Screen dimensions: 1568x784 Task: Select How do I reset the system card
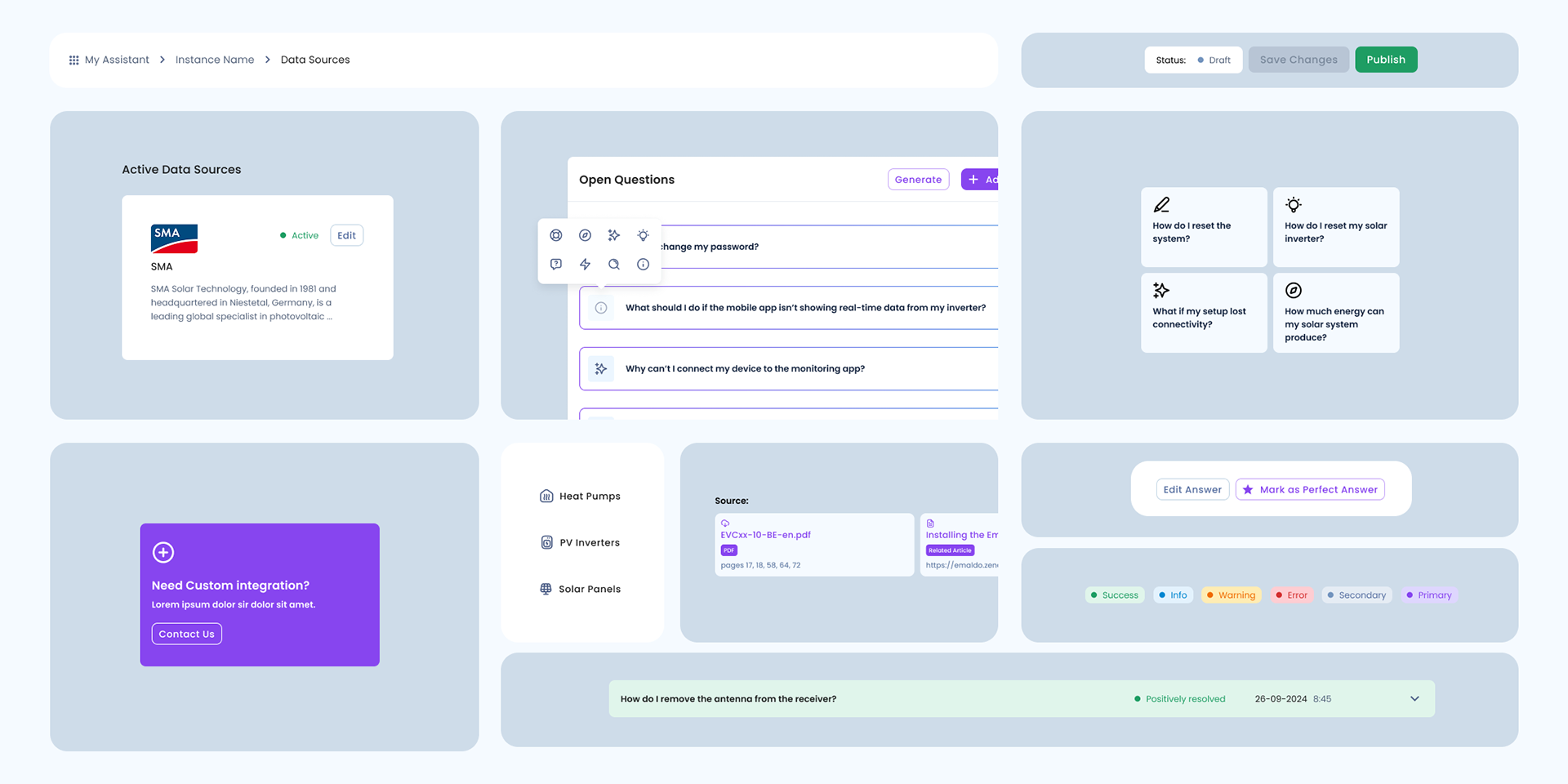coord(1204,227)
